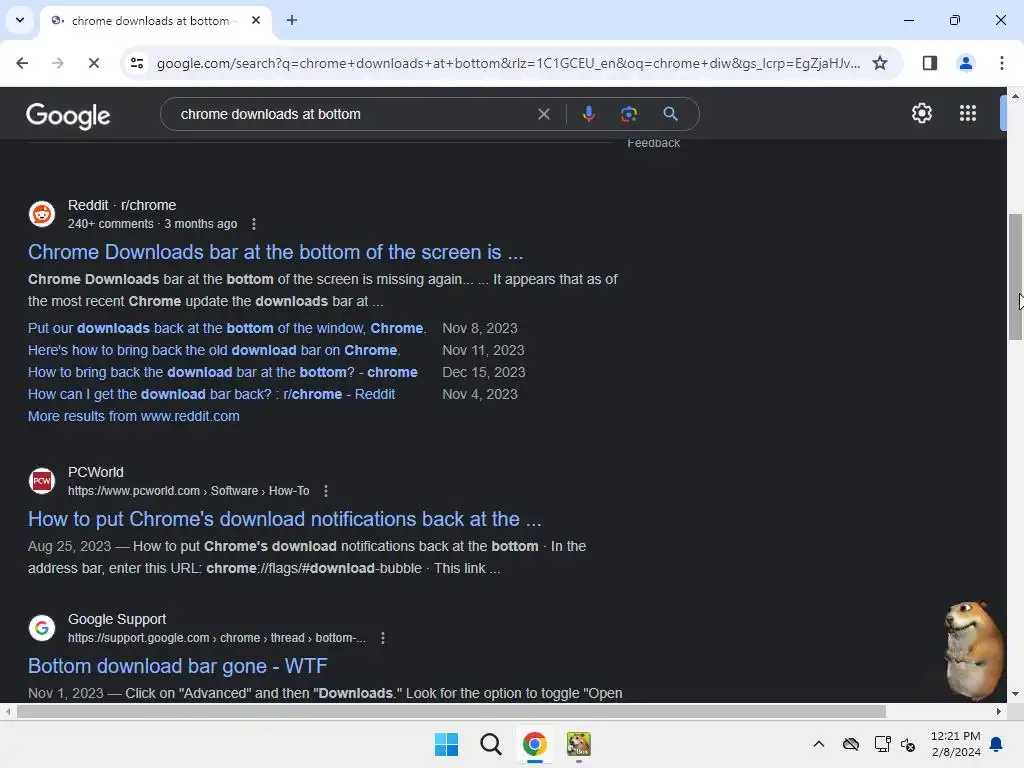Screen dimensions: 1024x768
Task: Show hidden system tray icons
Action: [x=818, y=744]
